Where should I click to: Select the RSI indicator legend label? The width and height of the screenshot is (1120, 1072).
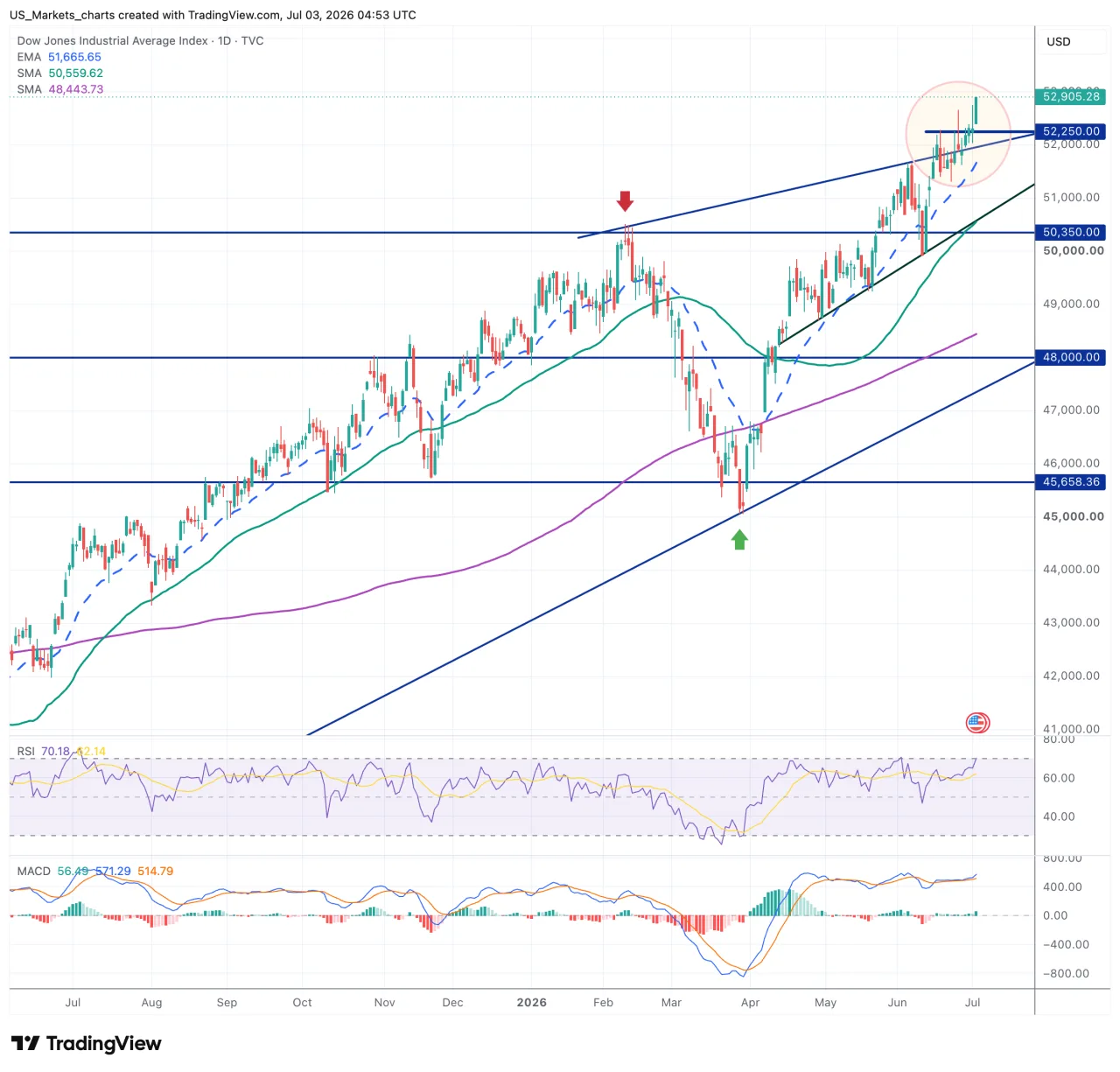[26, 751]
